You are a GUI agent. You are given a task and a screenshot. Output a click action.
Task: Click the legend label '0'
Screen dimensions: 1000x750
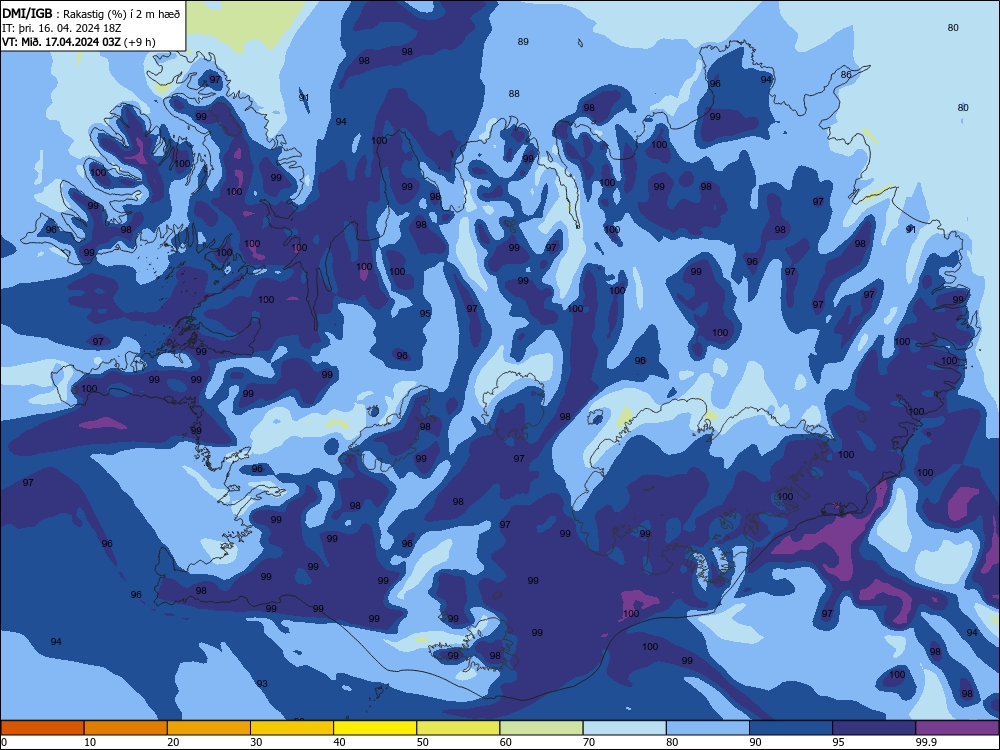click(4, 742)
